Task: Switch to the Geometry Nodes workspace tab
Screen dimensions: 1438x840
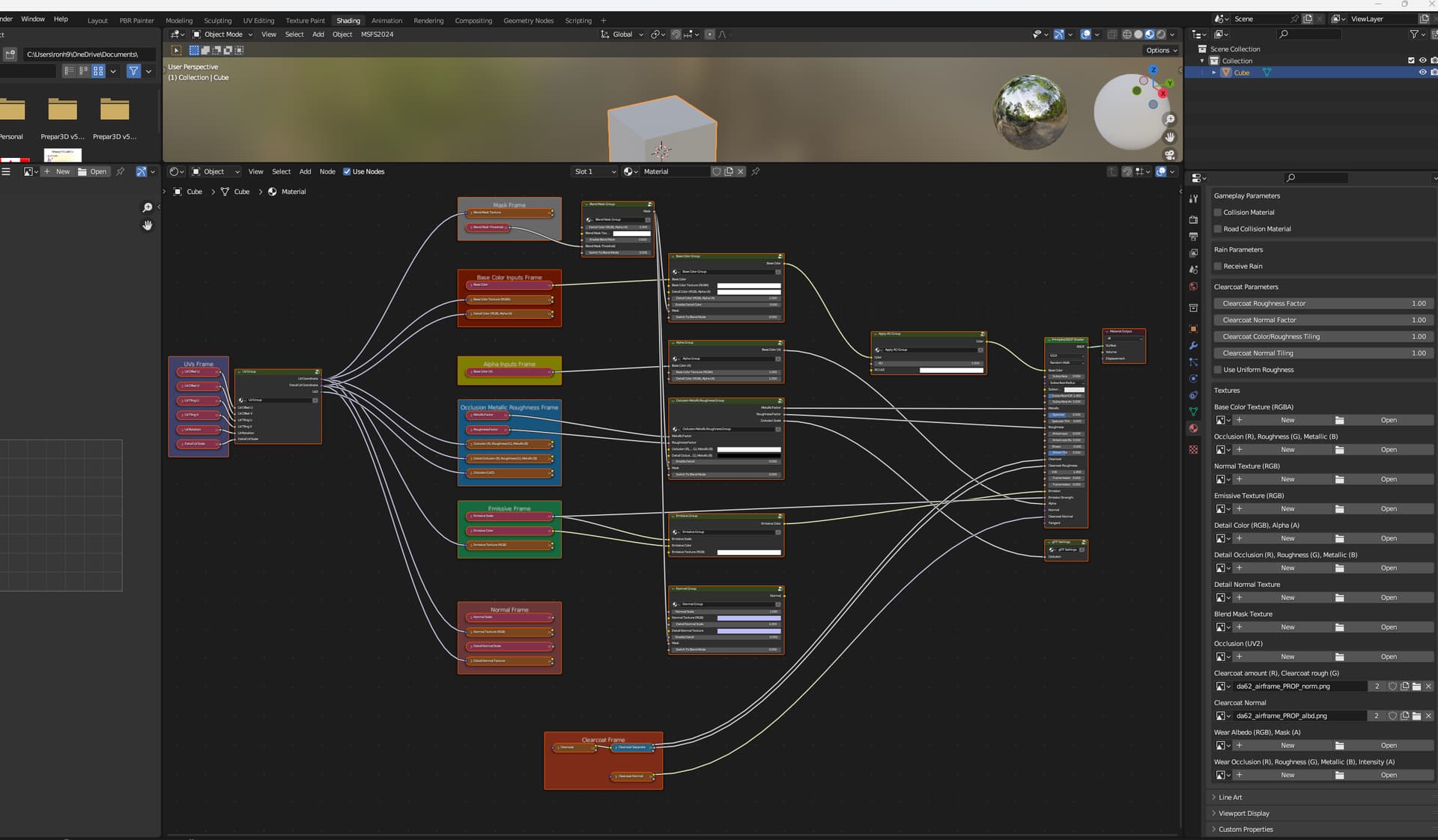Action: (528, 21)
